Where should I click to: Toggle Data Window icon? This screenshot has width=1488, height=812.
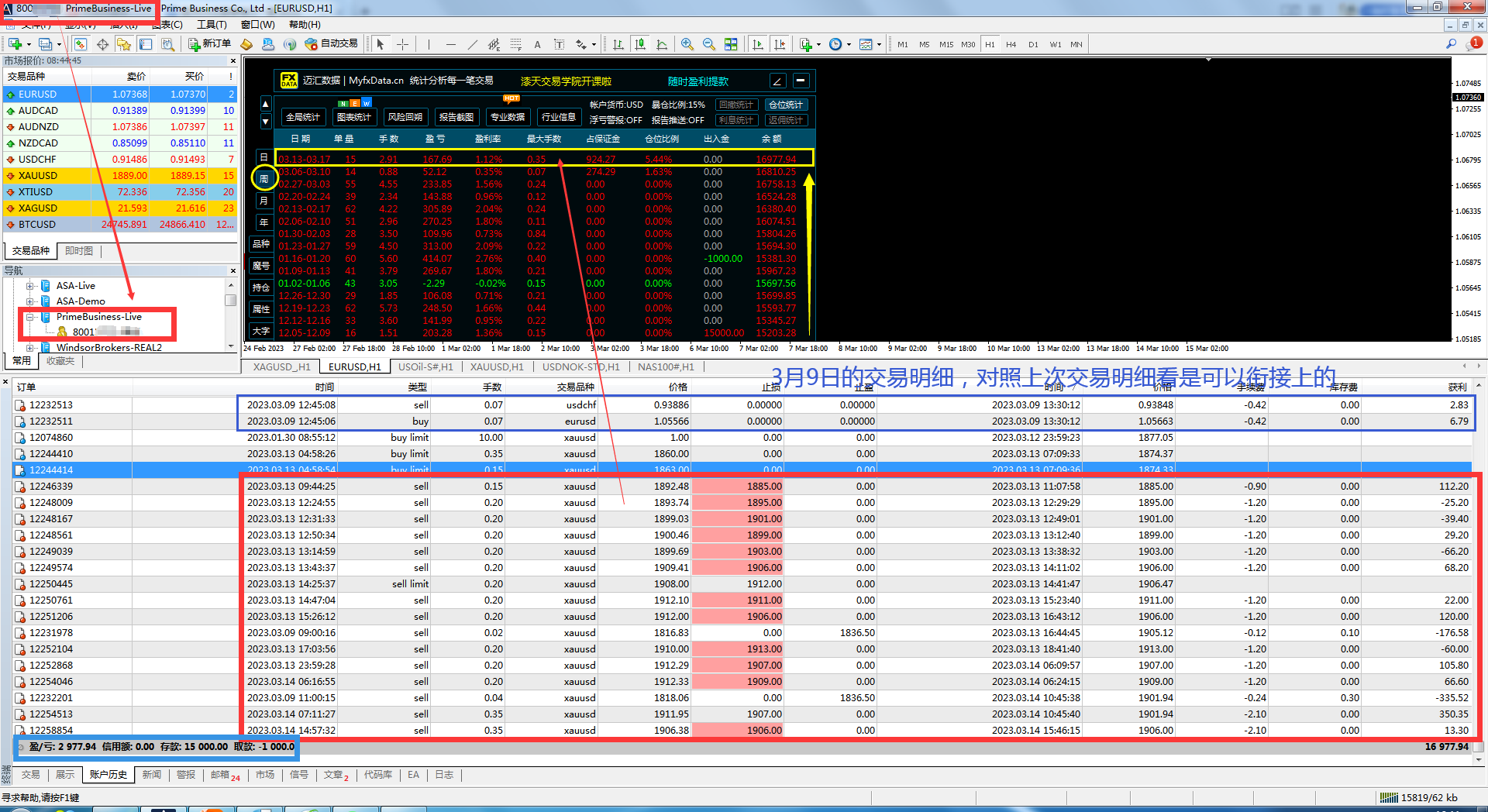(x=102, y=44)
